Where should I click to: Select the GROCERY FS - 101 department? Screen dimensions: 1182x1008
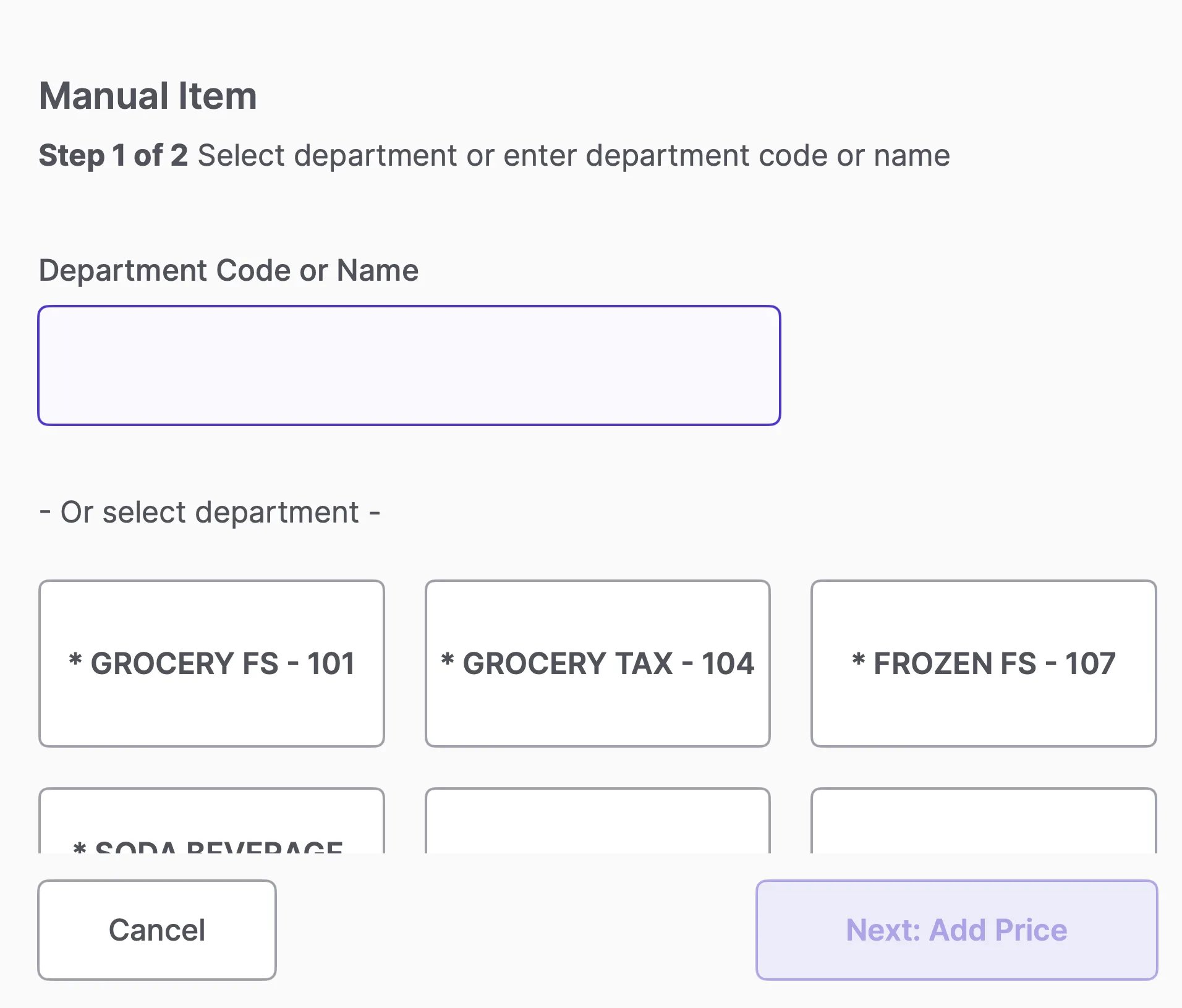211,664
